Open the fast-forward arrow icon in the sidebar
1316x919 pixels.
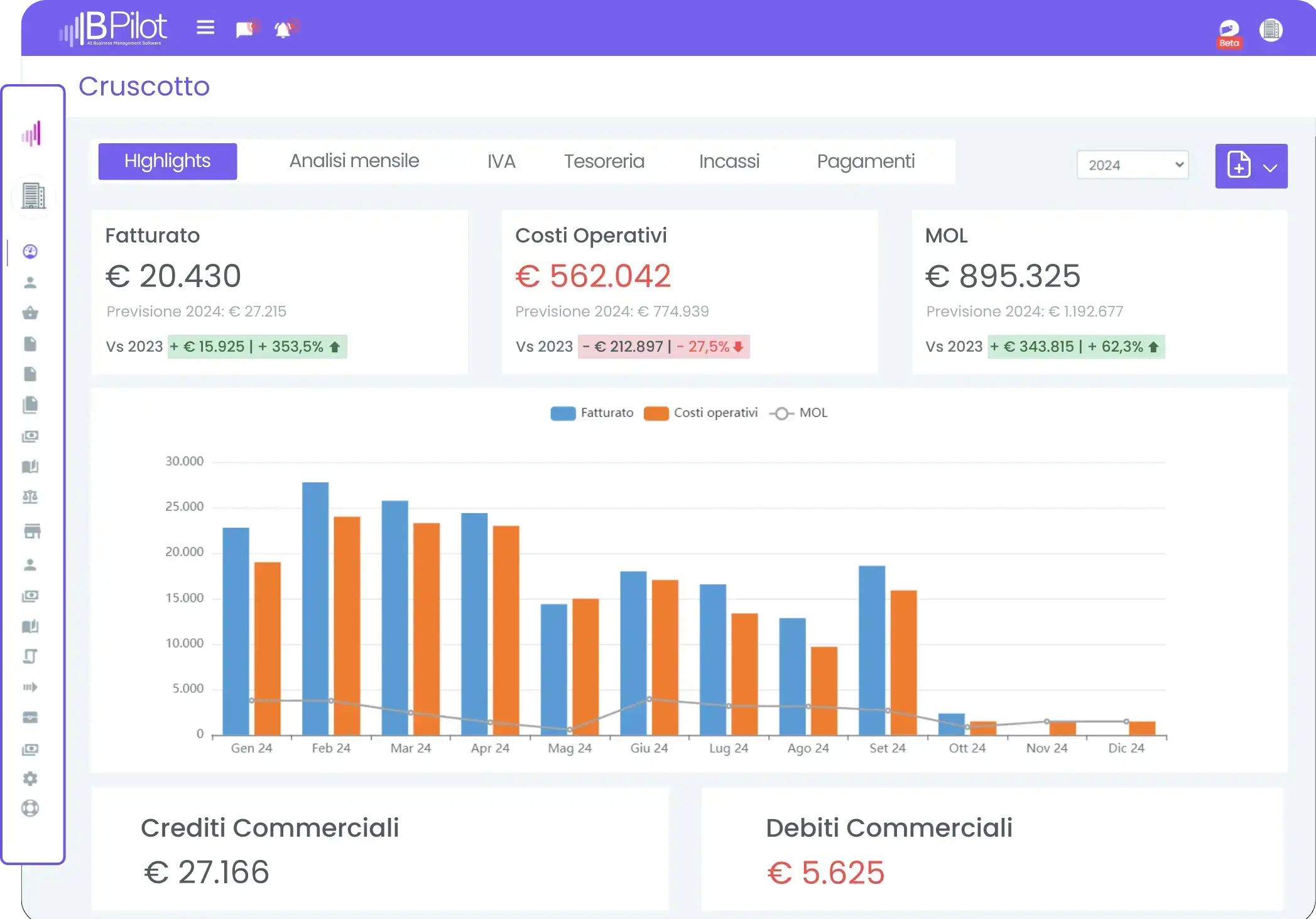tap(30, 687)
